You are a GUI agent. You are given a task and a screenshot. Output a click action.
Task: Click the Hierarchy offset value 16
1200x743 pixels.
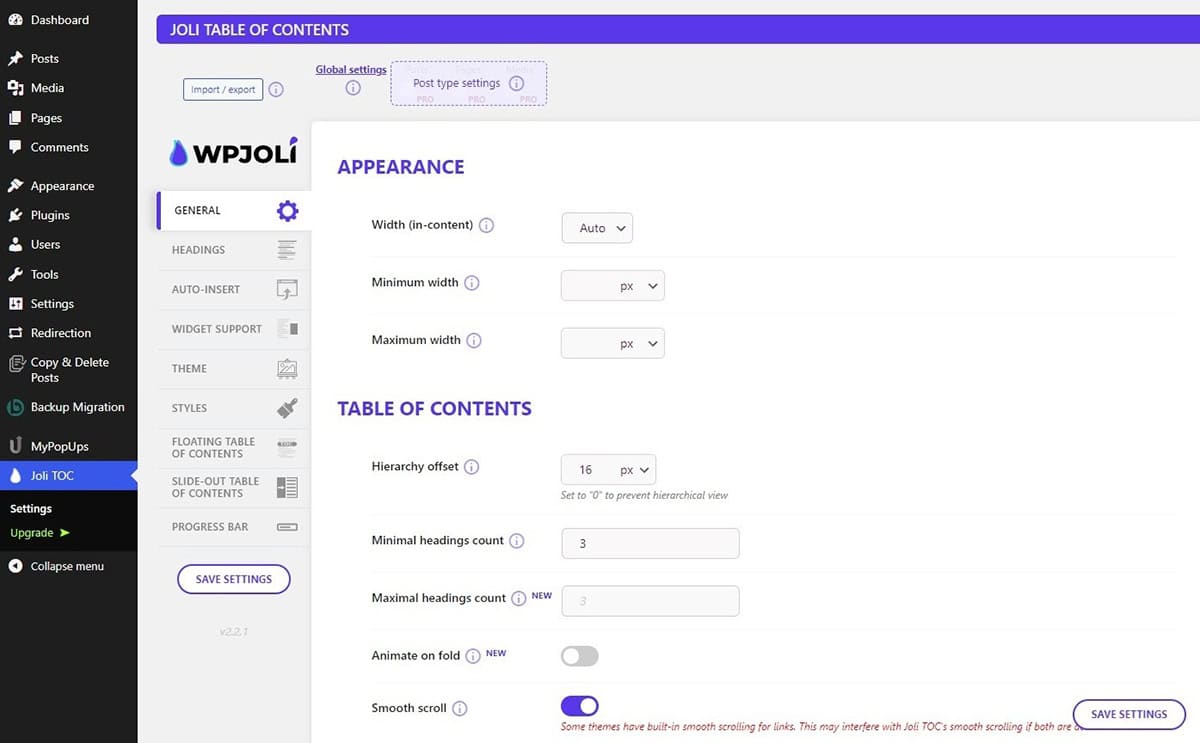[587, 470]
